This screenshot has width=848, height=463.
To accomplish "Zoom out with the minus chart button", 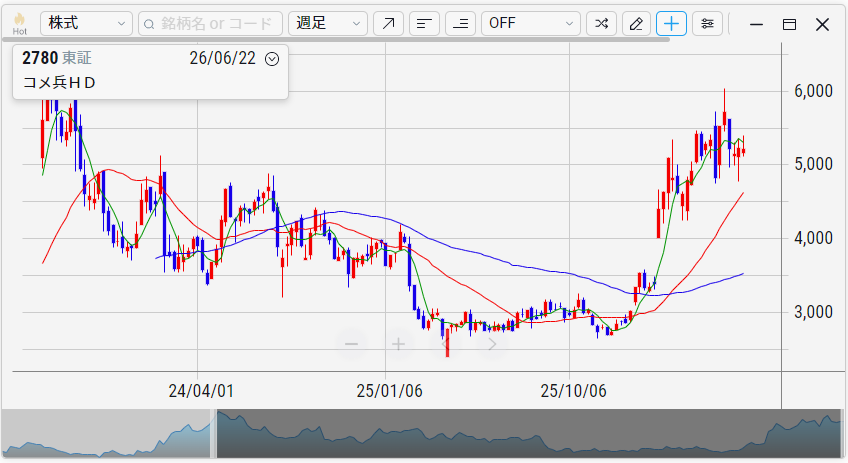I will (352, 344).
